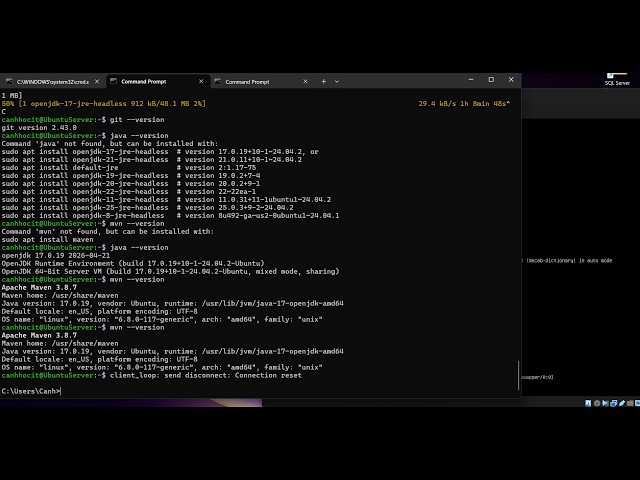Click the 'sudo apt install openjdk-21-jre-headless' line
640x480 pixels.
(x=151, y=160)
